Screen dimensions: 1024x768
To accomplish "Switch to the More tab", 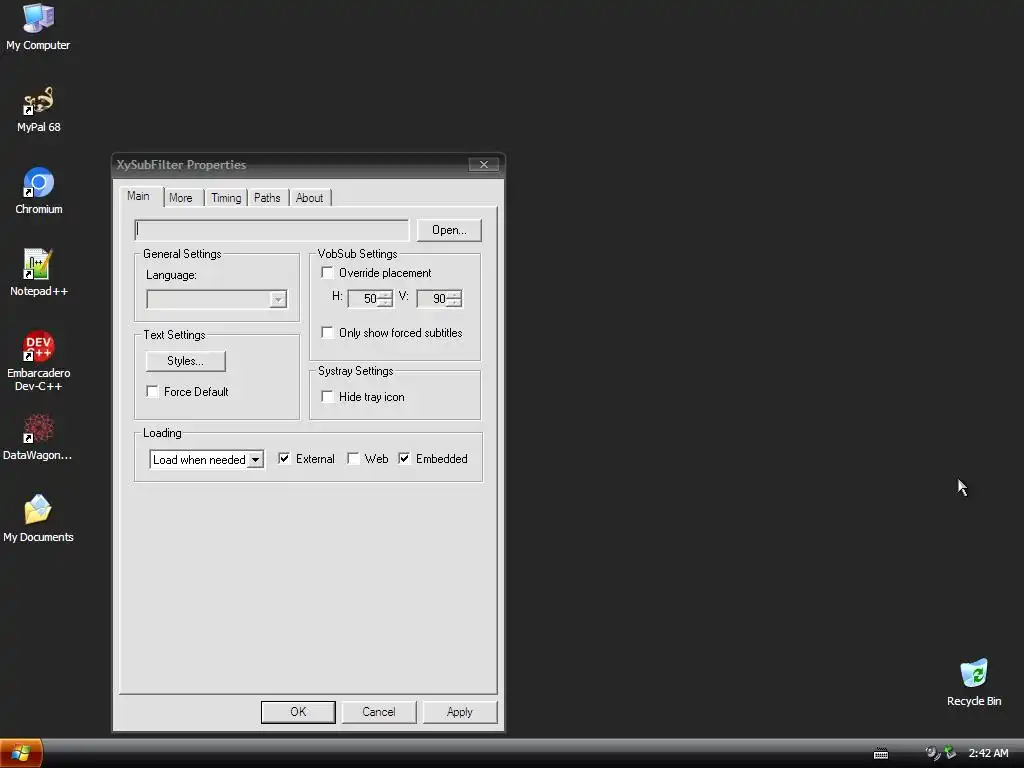I will [181, 198].
